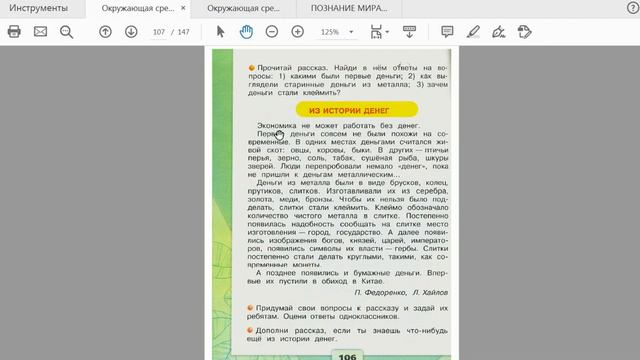The width and height of the screenshot is (640, 360).
Task: Activate the Hand pan tool
Action: coord(246,32)
